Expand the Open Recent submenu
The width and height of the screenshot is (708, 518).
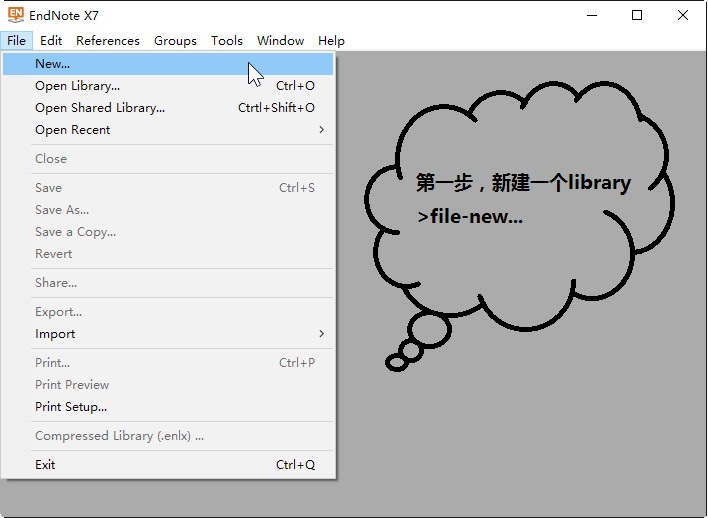[168, 130]
